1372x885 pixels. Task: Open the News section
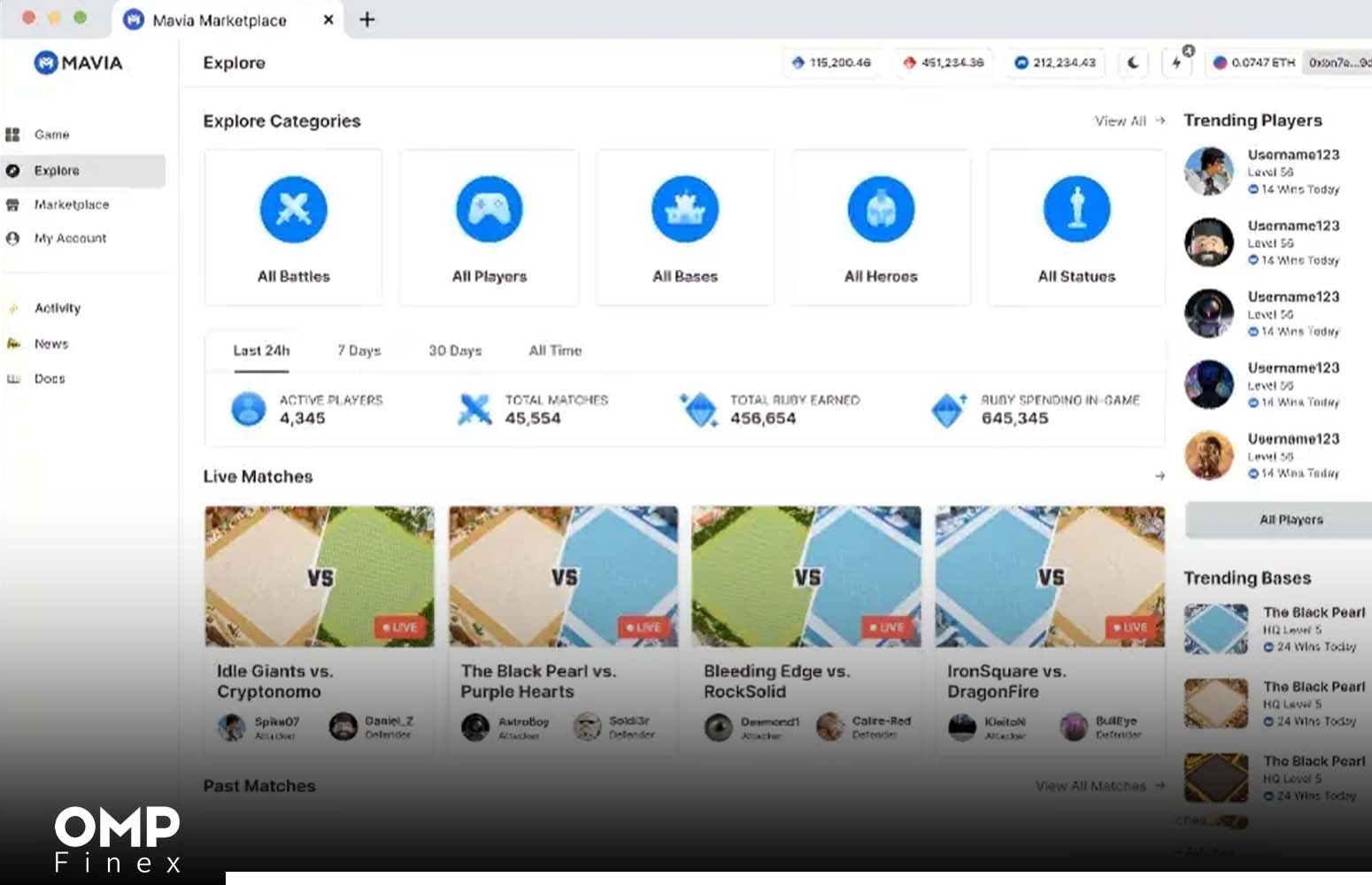(51, 343)
